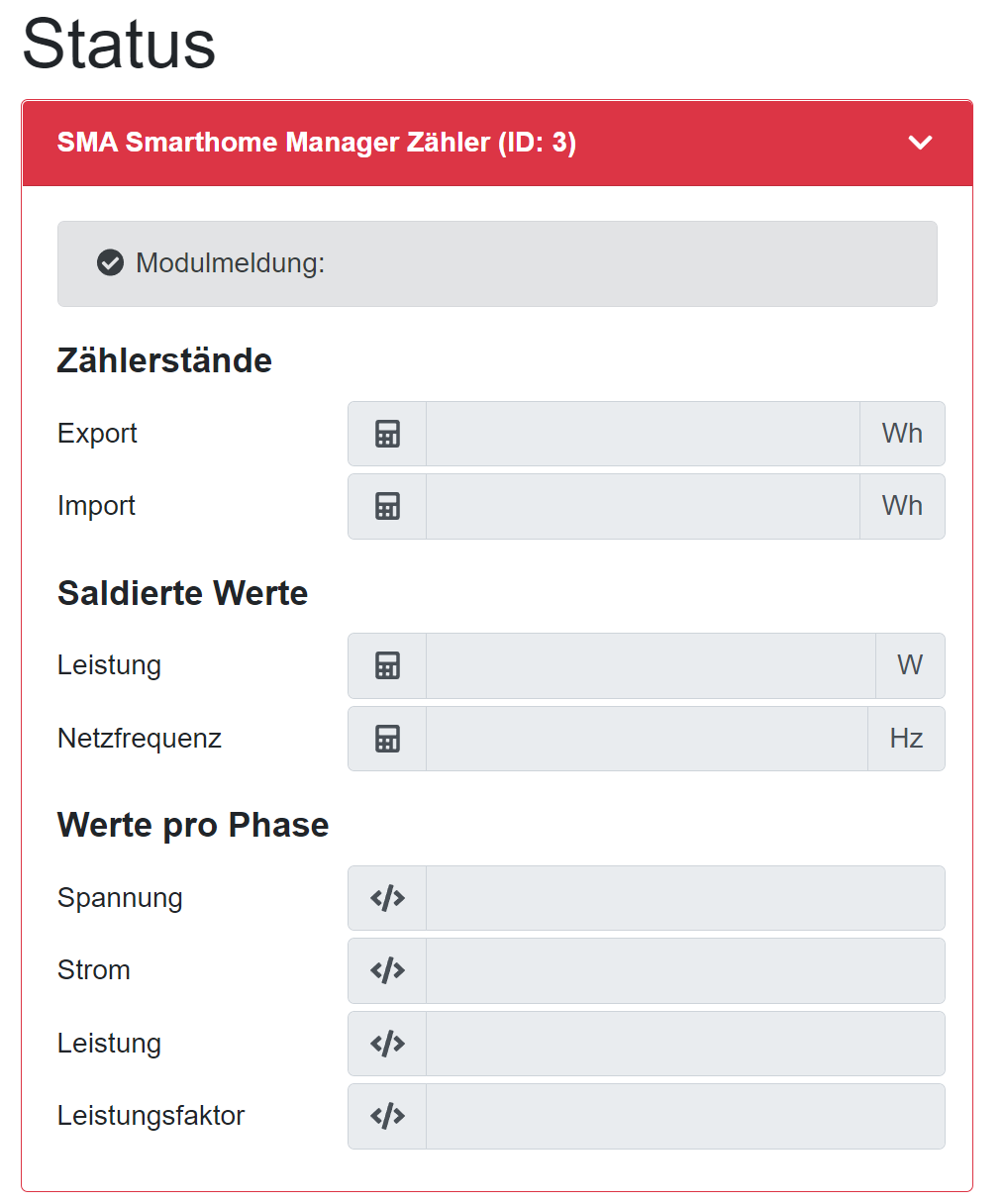Click the calculator icon beside Export
This screenshot has height=1204, width=1005.
387,434
